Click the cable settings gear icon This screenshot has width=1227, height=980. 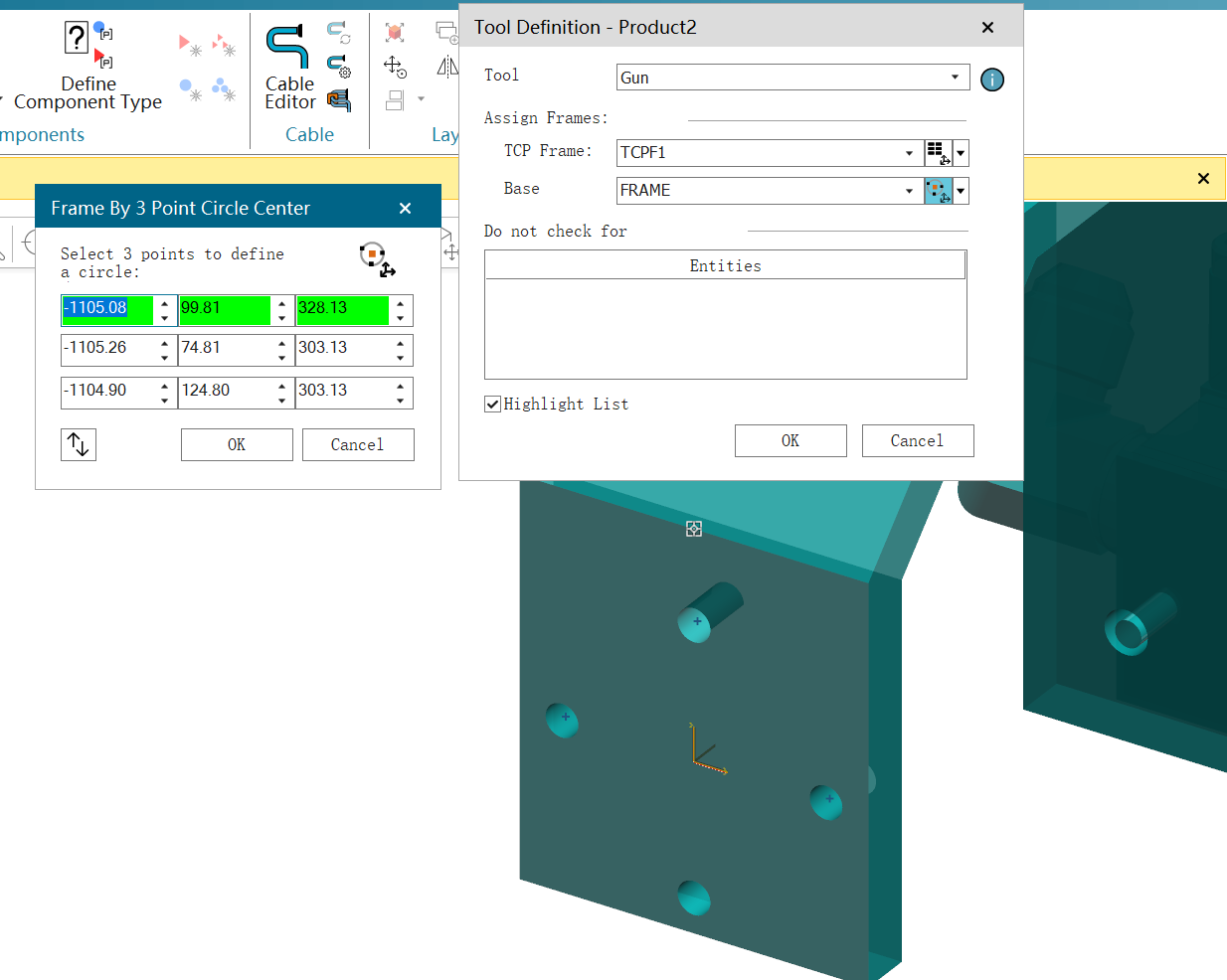(339, 67)
